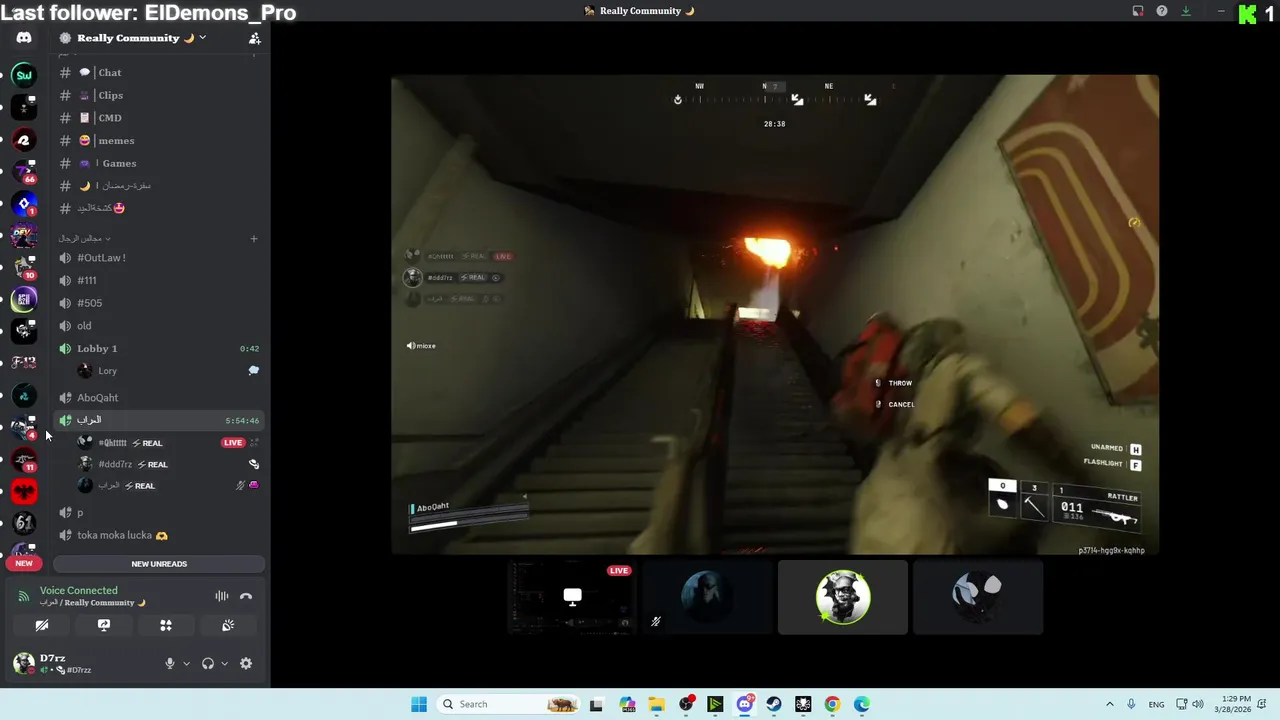
Task: Open the Chat text channel
Action: click(160, 72)
